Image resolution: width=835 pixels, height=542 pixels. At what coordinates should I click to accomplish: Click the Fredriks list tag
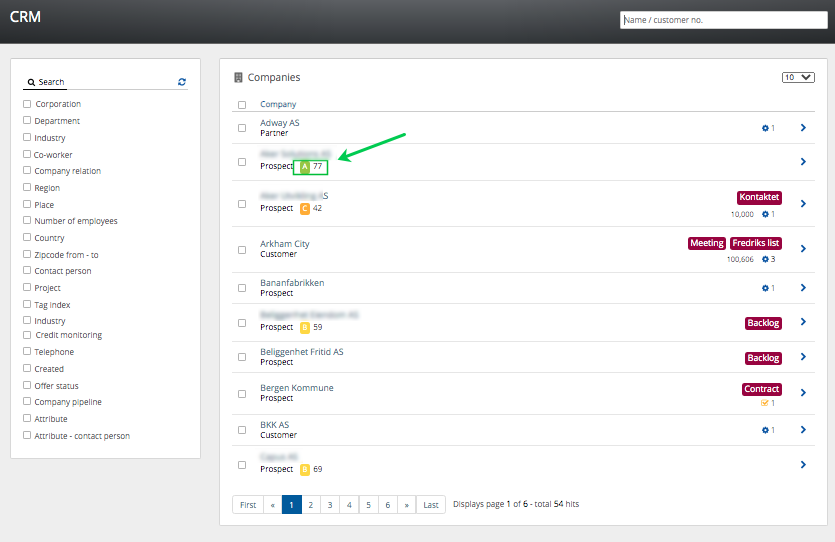click(755, 243)
